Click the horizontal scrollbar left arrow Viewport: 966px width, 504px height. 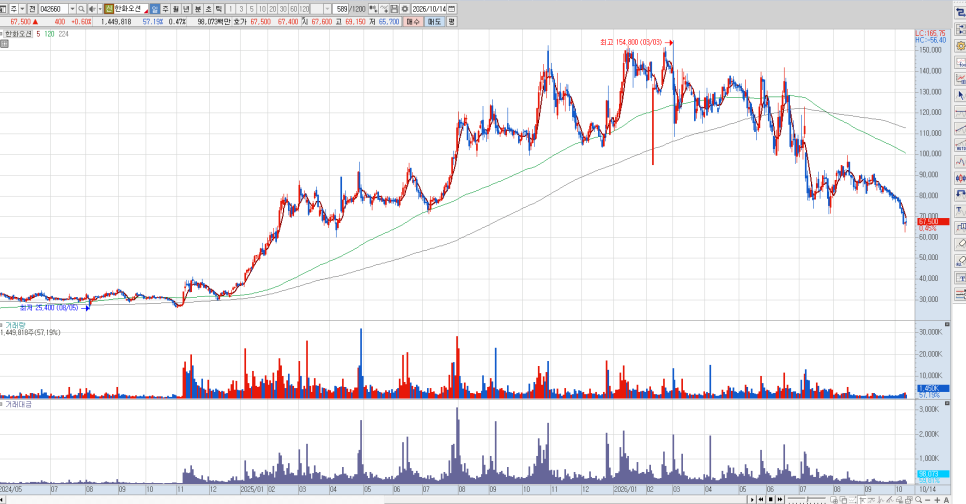coord(2,500)
